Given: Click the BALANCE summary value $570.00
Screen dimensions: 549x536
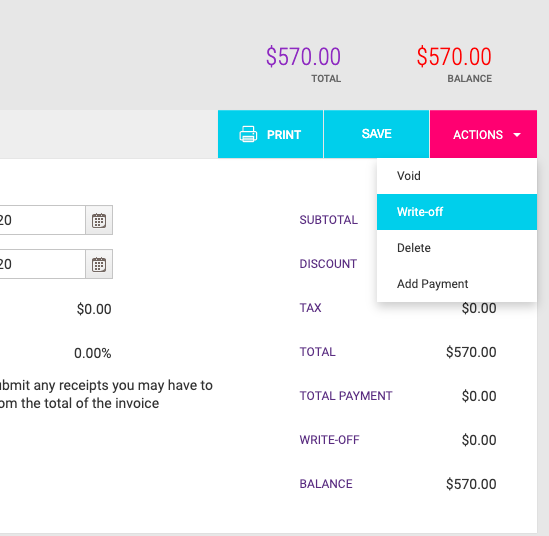Looking at the screenshot, I should pyautogui.click(x=471, y=484).
